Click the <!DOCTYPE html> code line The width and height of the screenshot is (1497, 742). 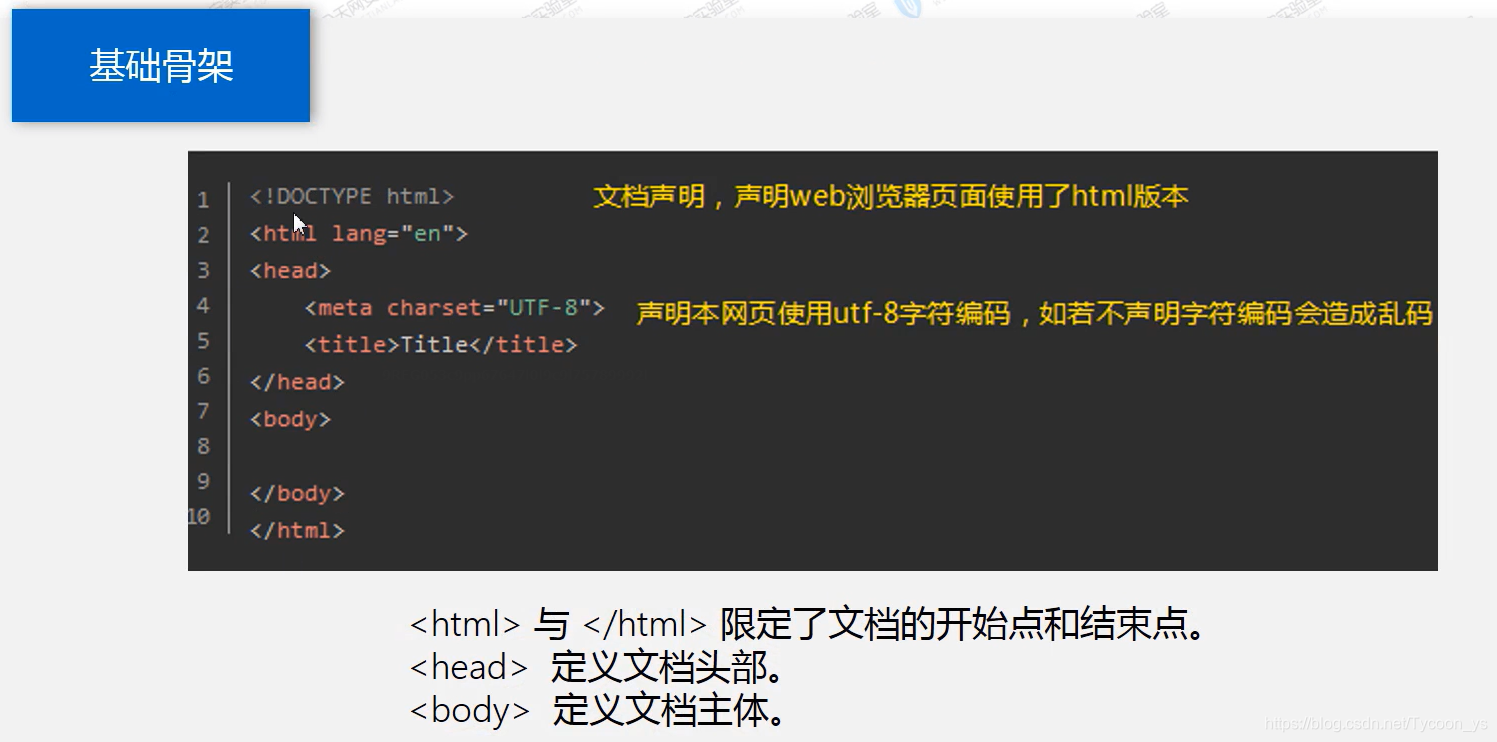click(x=352, y=197)
